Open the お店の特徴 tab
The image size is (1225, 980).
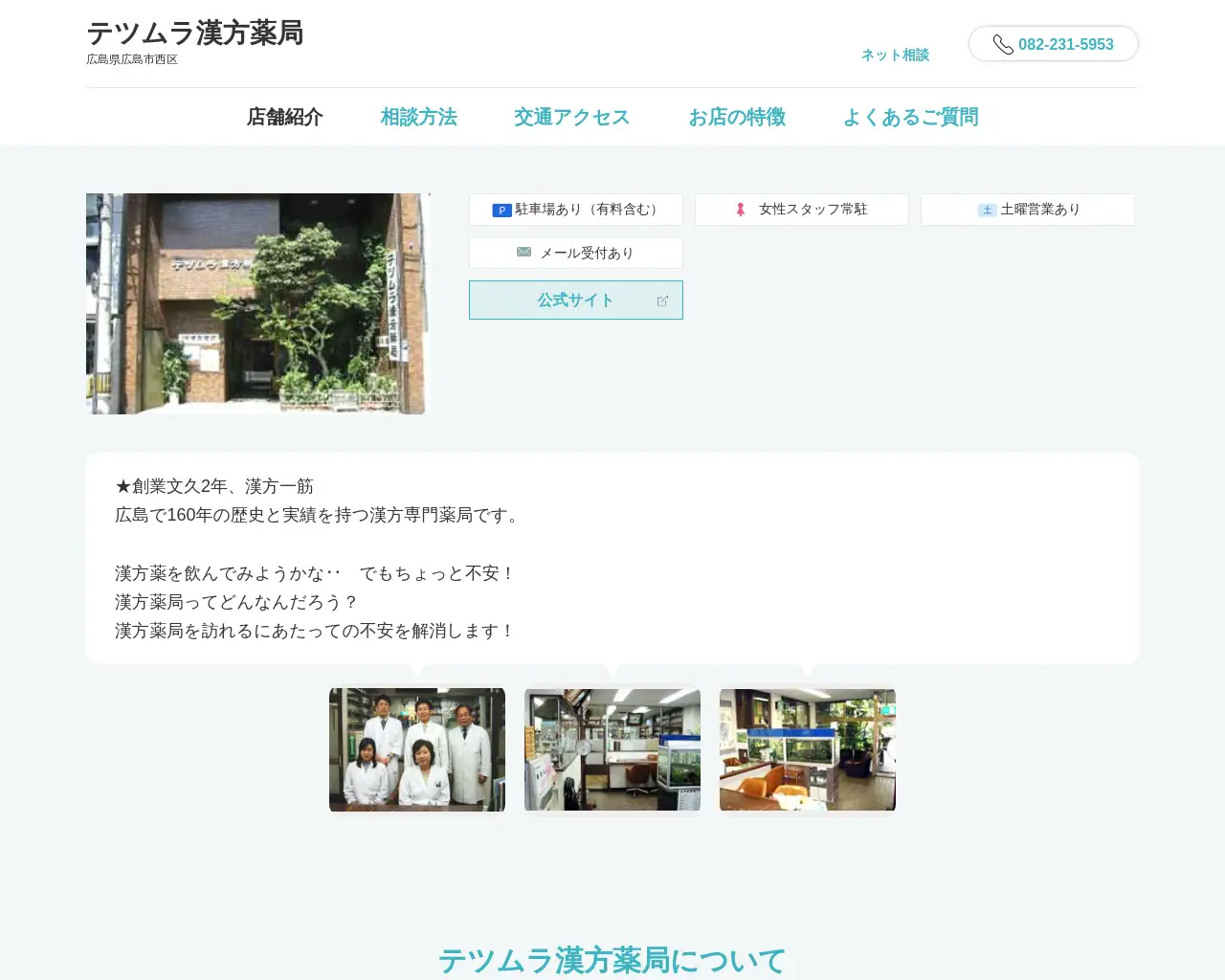click(737, 117)
